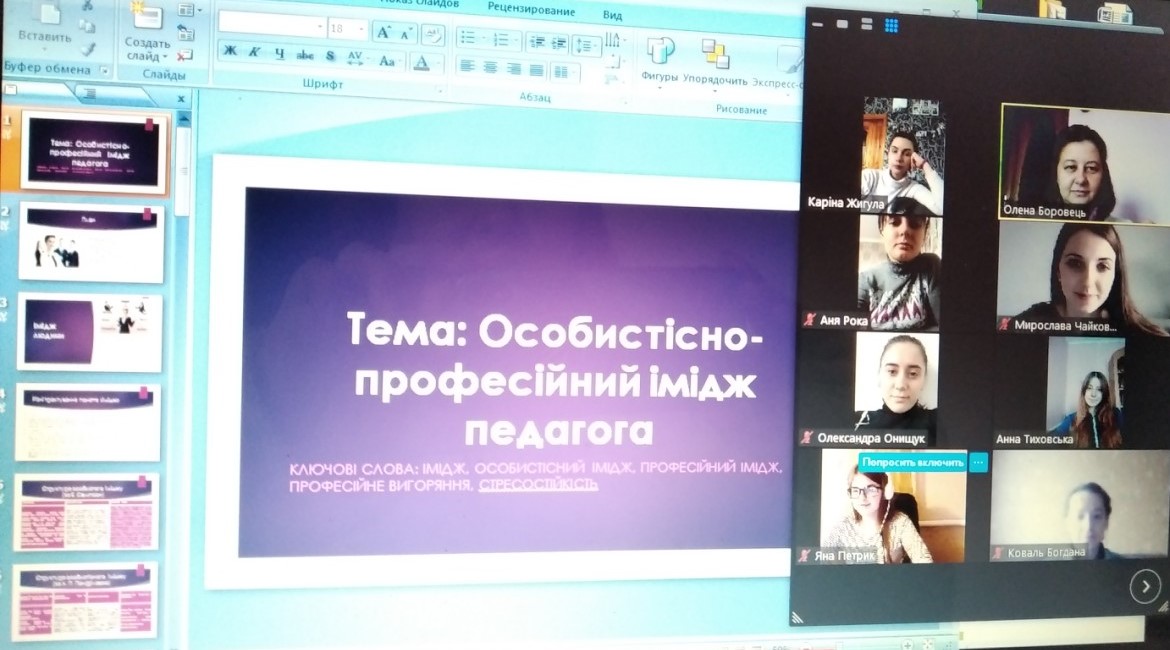Click the Reset slide icon

coord(185,32)
